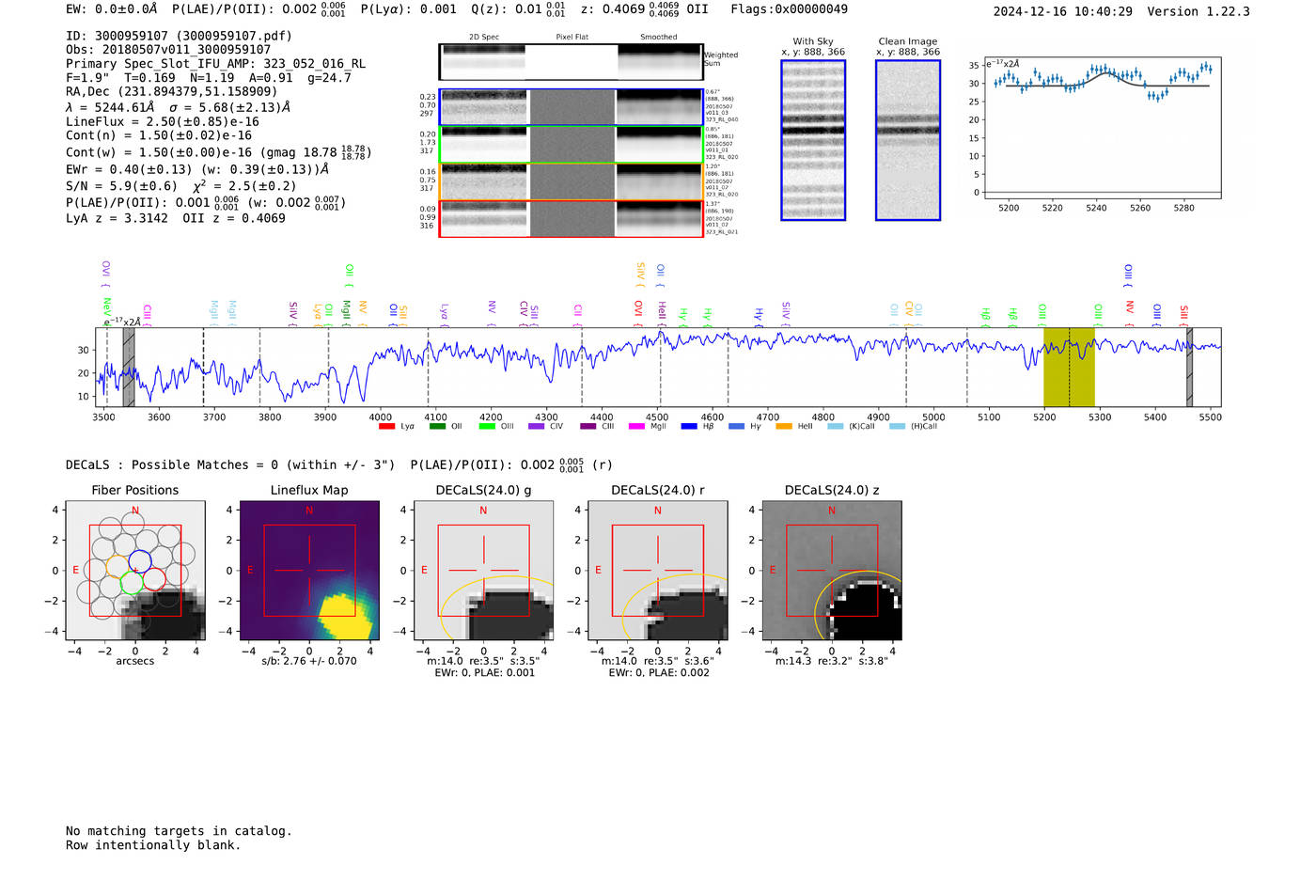
Task: Select the blue-bordered fiber spectrum row
Action: tap(571, 107)
